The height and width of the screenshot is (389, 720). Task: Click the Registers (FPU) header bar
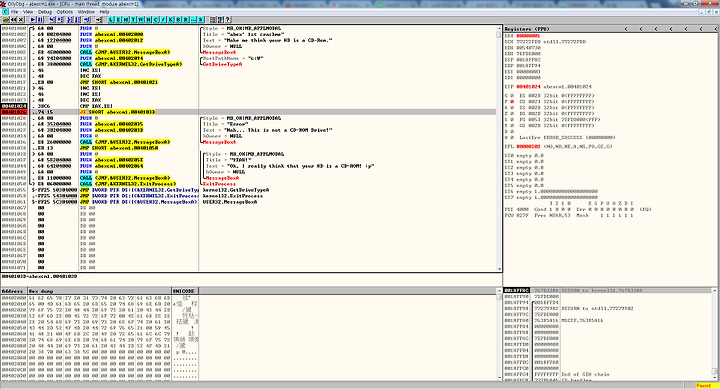click(611, 28)
